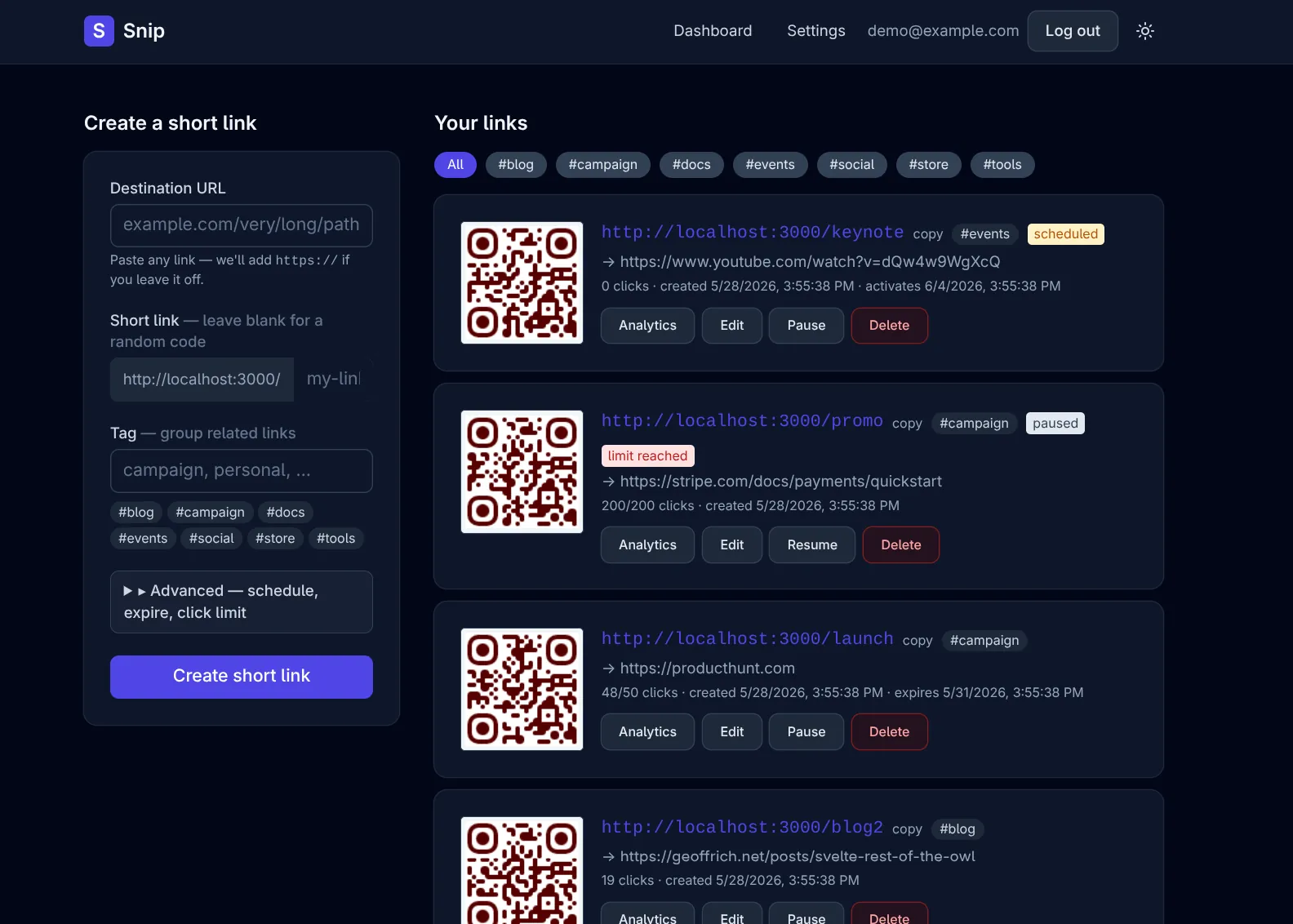Delete the keynote link

(x=890, y=326)
